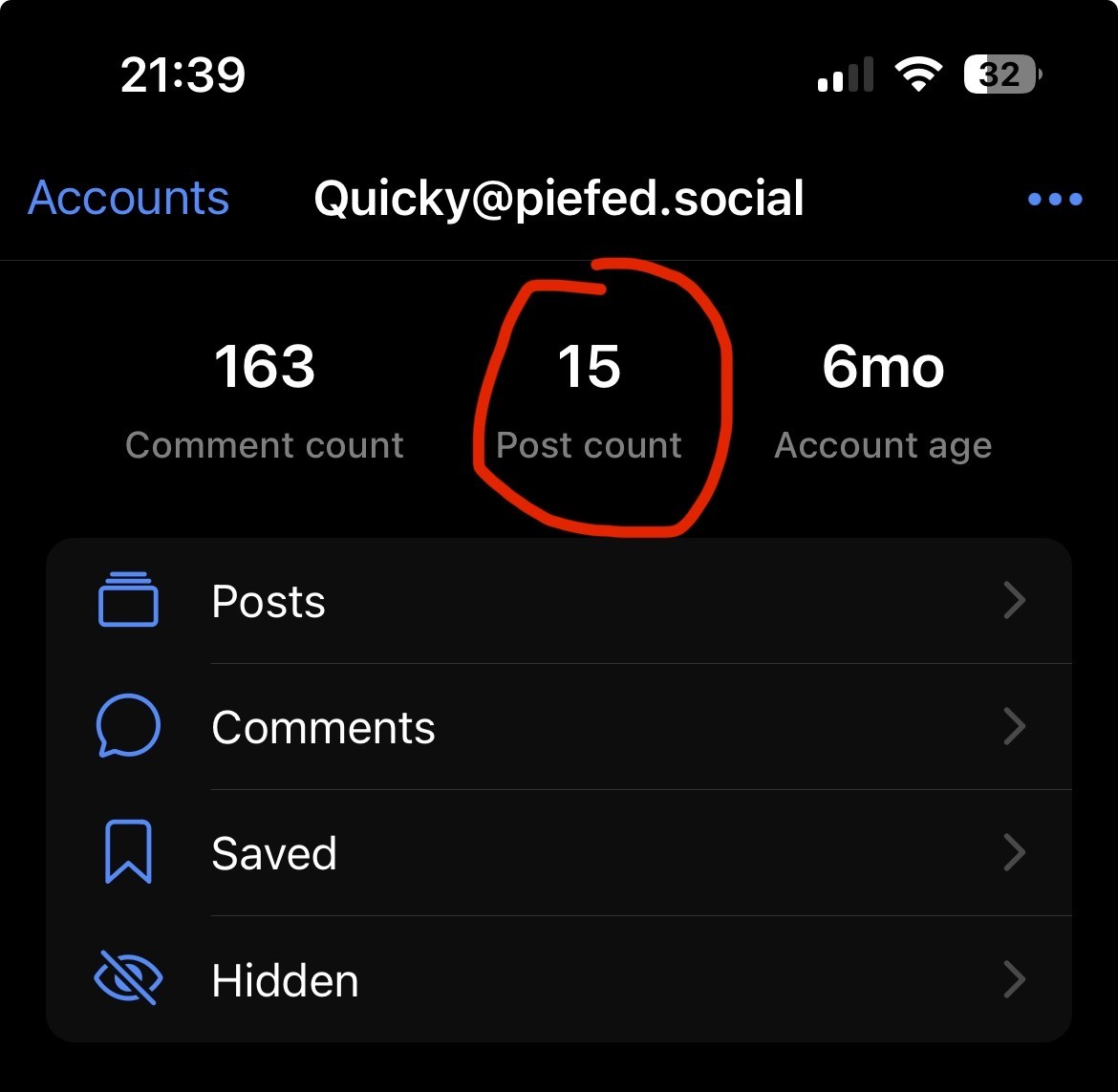Tap the Comments speech bubble icon
This screenshot has height=1092, width=1118.
[x=128, y=726]
